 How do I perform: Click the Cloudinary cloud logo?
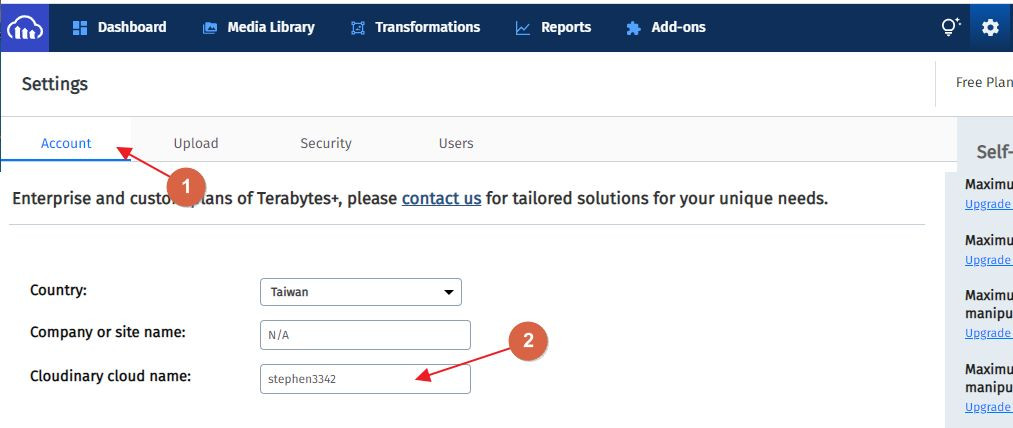click(26, 28)
